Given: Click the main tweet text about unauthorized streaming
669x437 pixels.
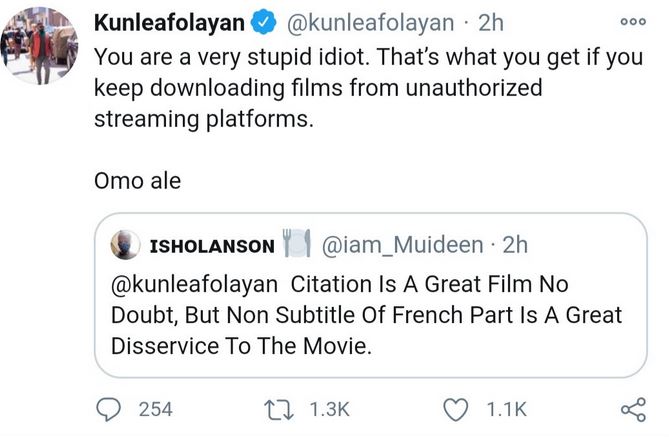Looking at the screenshot, I should pyautogui.click(x=330, y=87).
